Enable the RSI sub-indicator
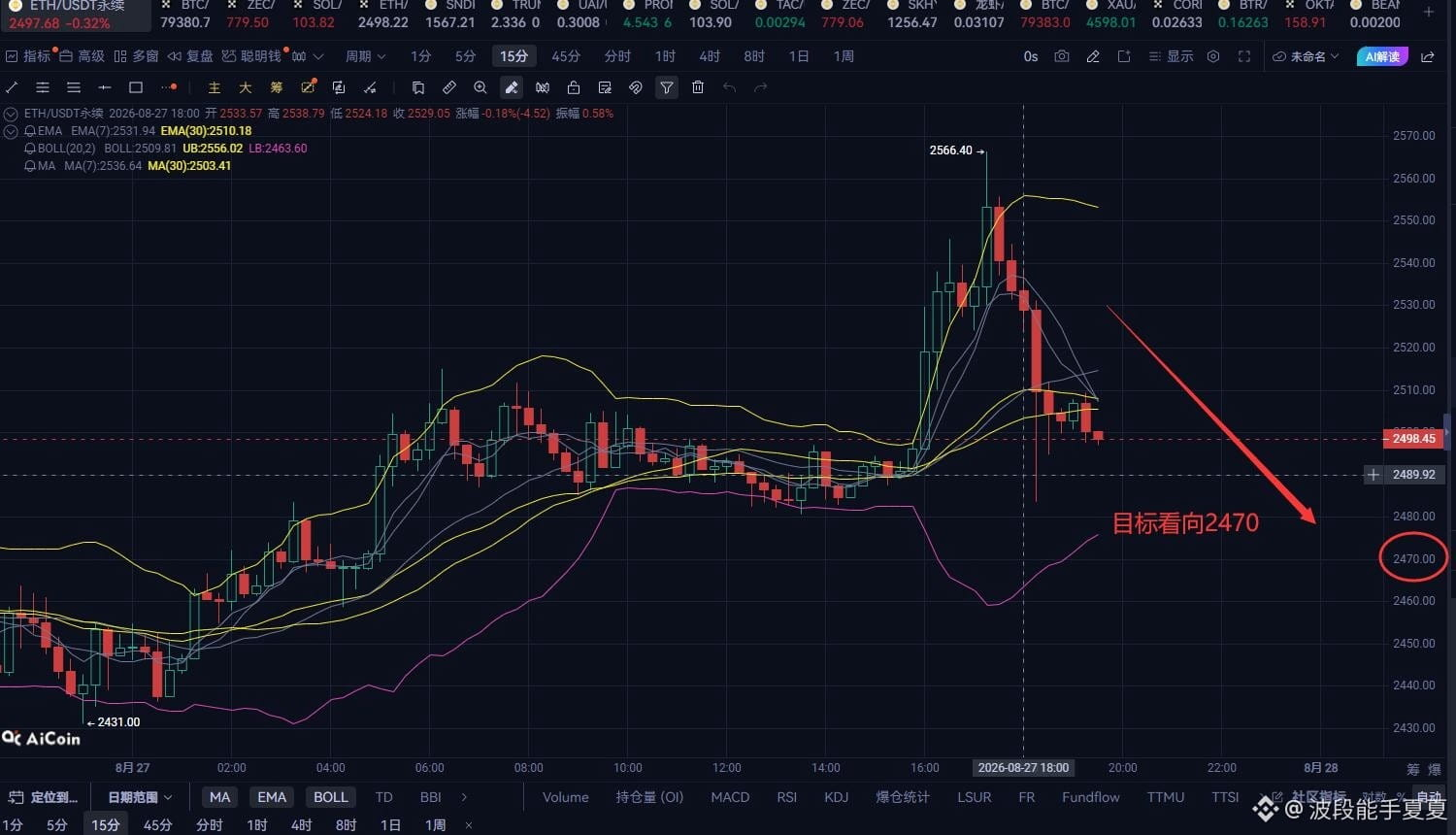 [787, 797]
